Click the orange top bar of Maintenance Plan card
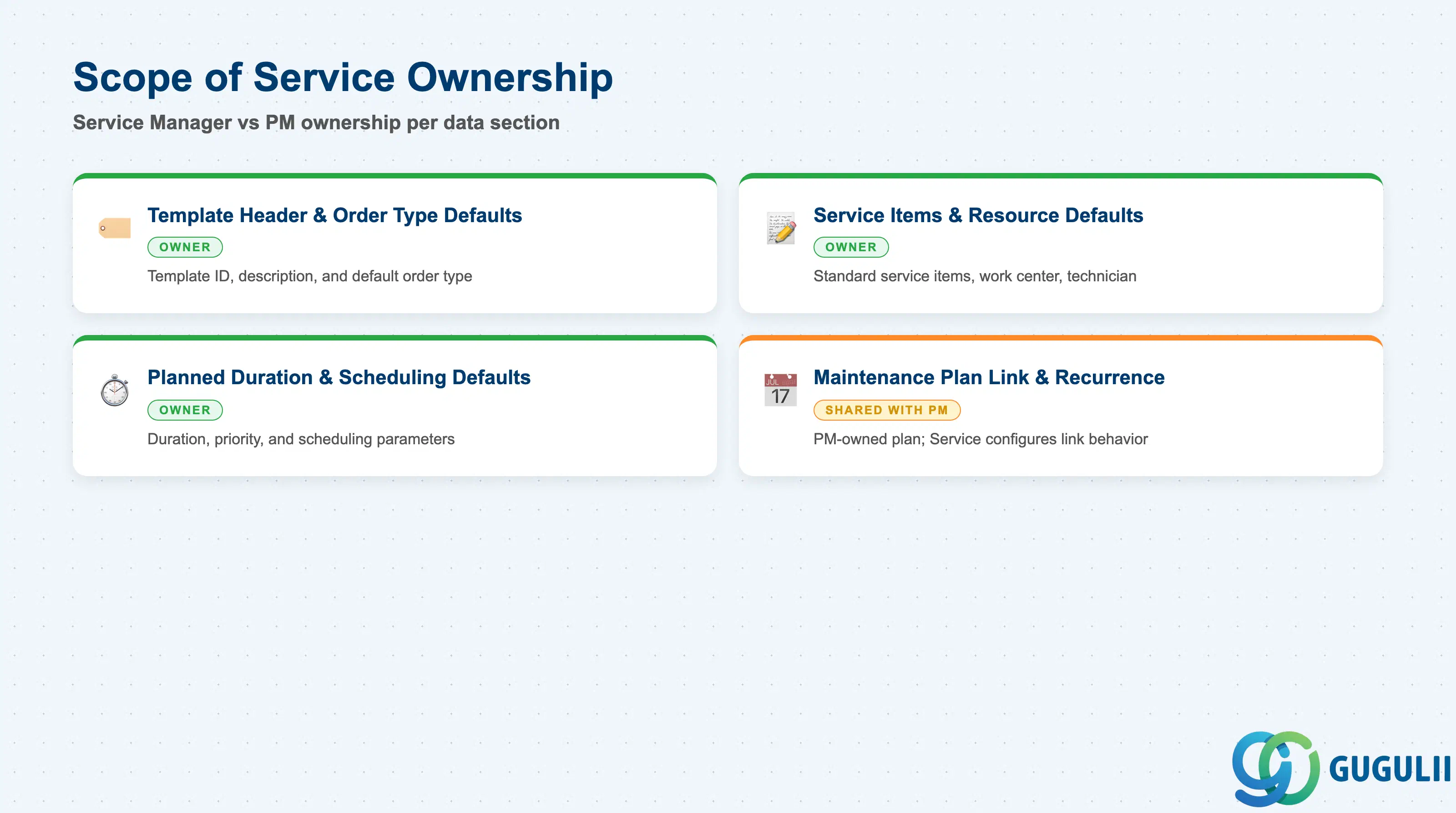 pyautogui.click(x=1060, y=338)
